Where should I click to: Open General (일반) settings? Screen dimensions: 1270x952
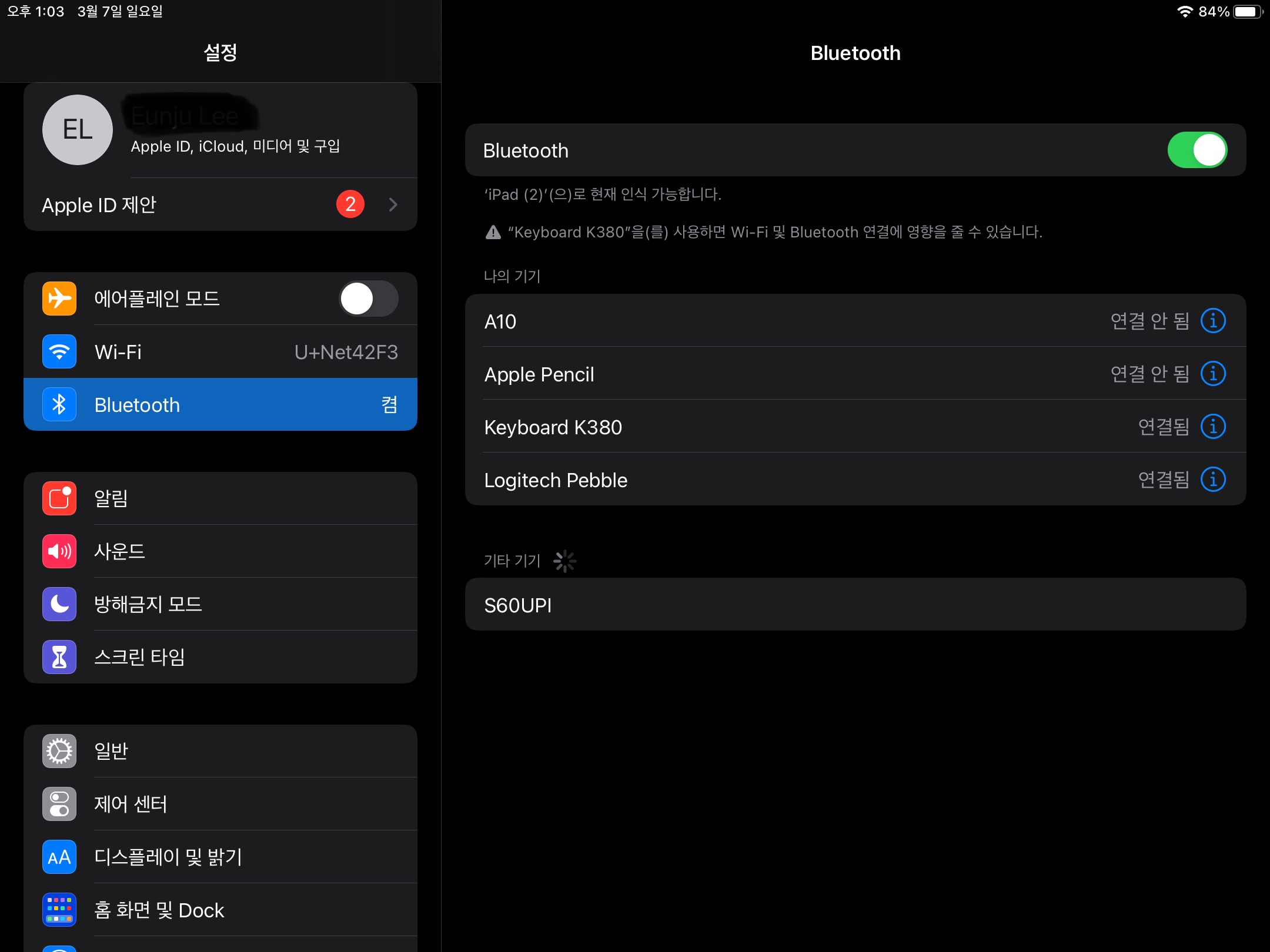220,751
